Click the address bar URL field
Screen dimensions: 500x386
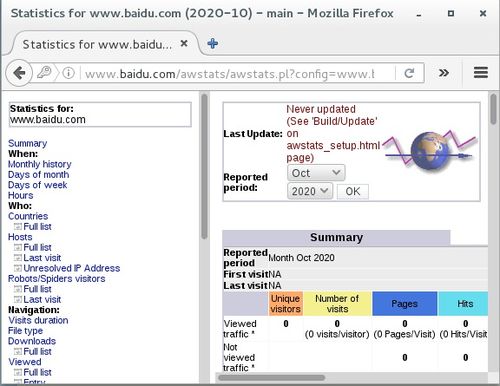click(230, 73)
